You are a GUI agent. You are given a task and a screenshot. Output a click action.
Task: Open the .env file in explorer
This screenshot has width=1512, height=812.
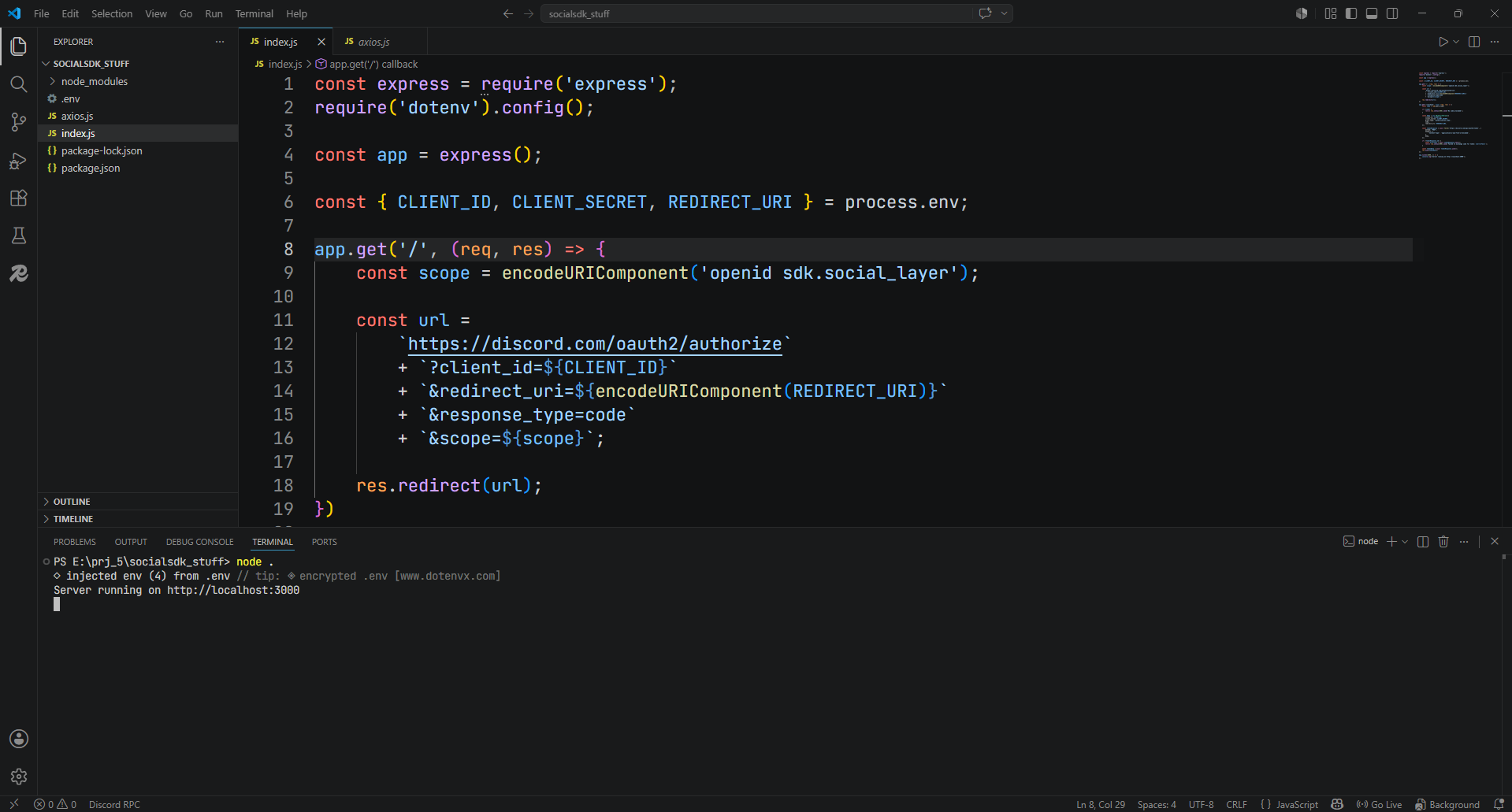point(138,98)
